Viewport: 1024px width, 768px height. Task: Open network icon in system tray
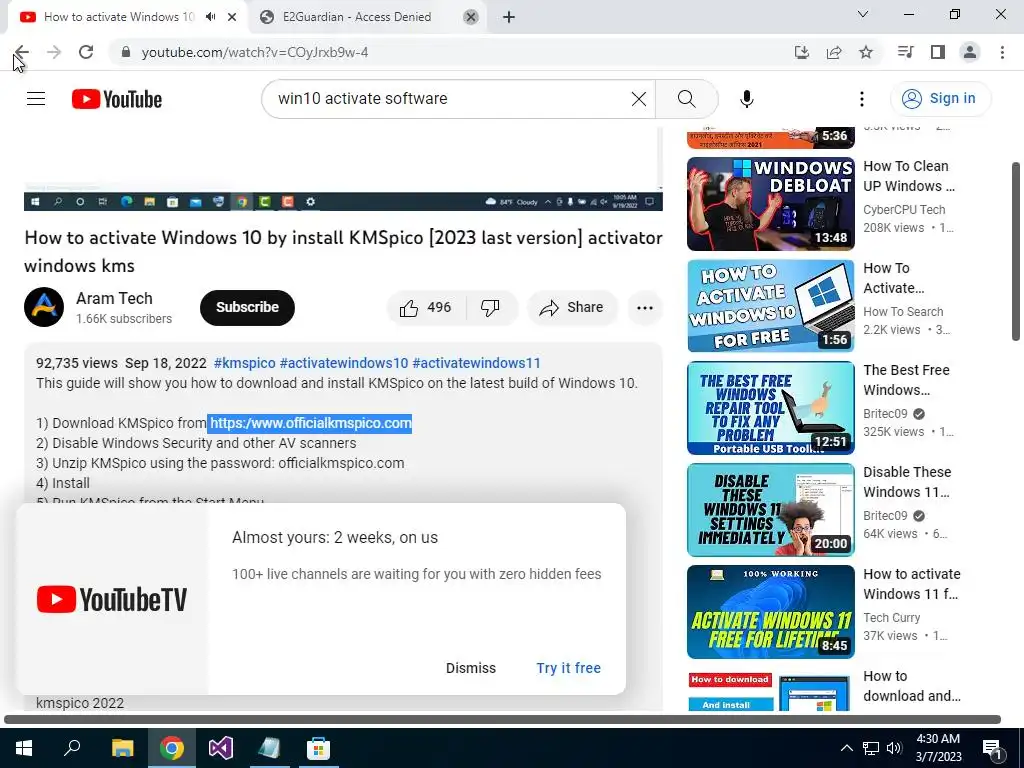[871, 748]
